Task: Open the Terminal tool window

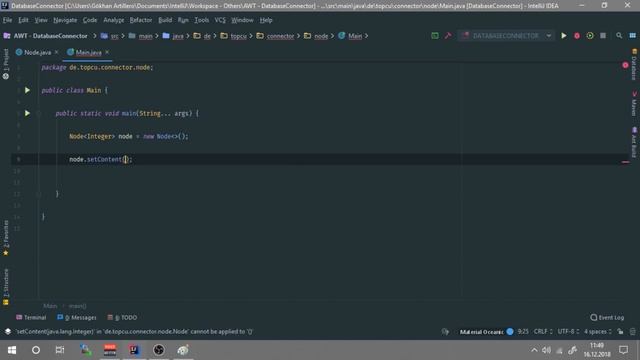Action: click(x=31, y=317)
